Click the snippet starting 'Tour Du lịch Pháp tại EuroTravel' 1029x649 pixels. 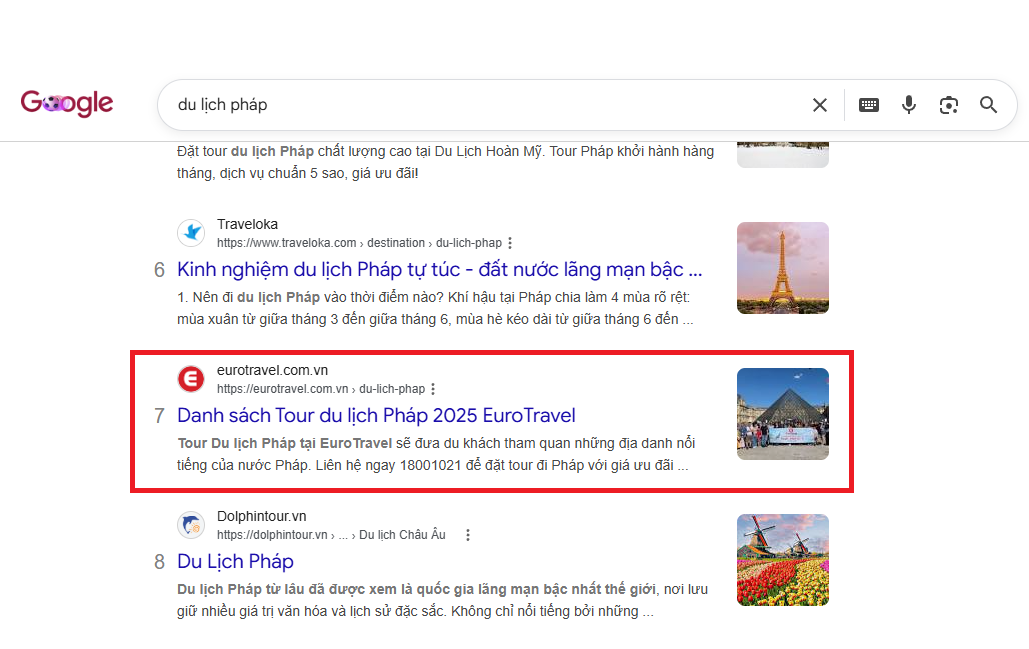point(436,454)
